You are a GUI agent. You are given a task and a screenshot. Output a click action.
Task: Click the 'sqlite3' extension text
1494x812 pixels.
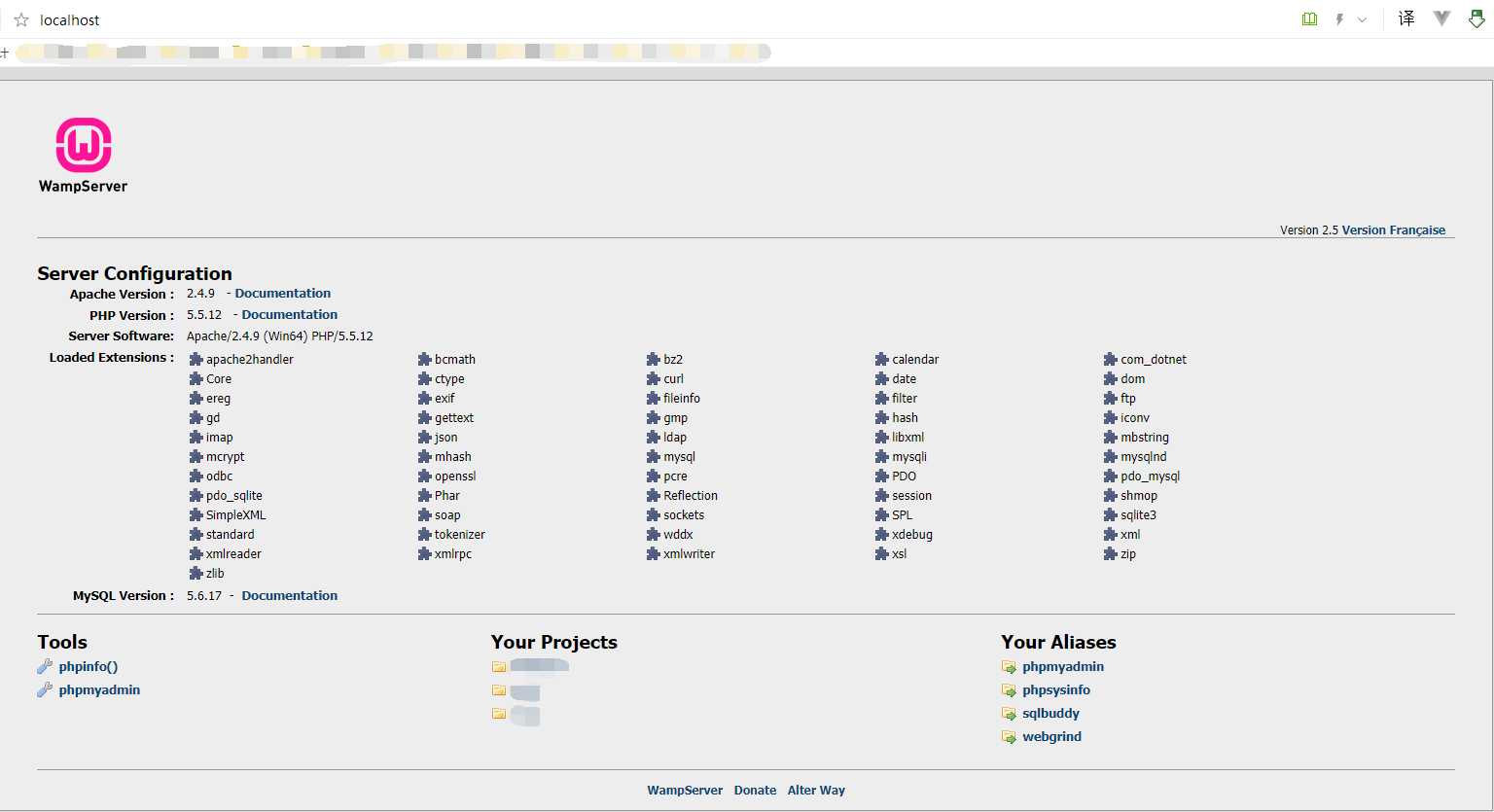click(1138, 515)
